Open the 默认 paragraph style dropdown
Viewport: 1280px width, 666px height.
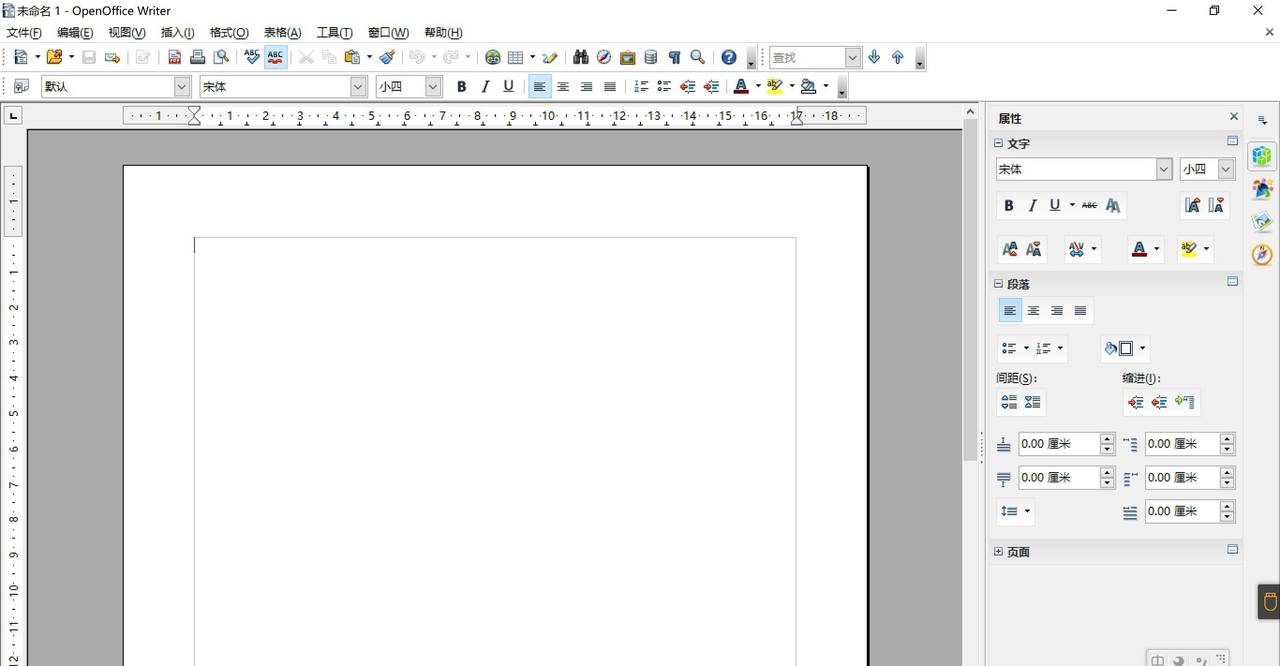pyautogui.click(x=182, y=87)
